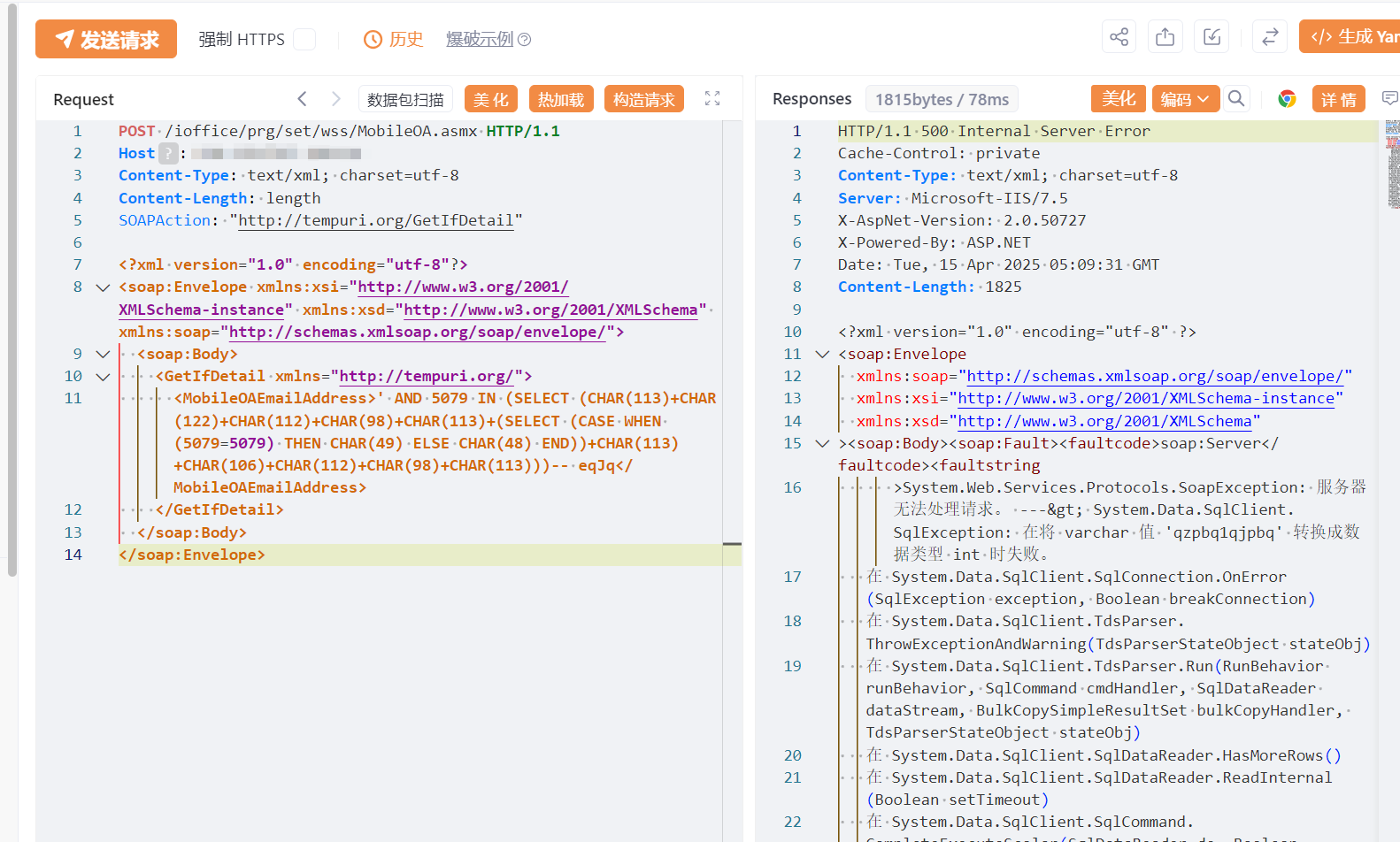Click the 数据包扫描 packet scan button
The width and height of the screenshot is (1400, 842).
(x=405, y=99)
